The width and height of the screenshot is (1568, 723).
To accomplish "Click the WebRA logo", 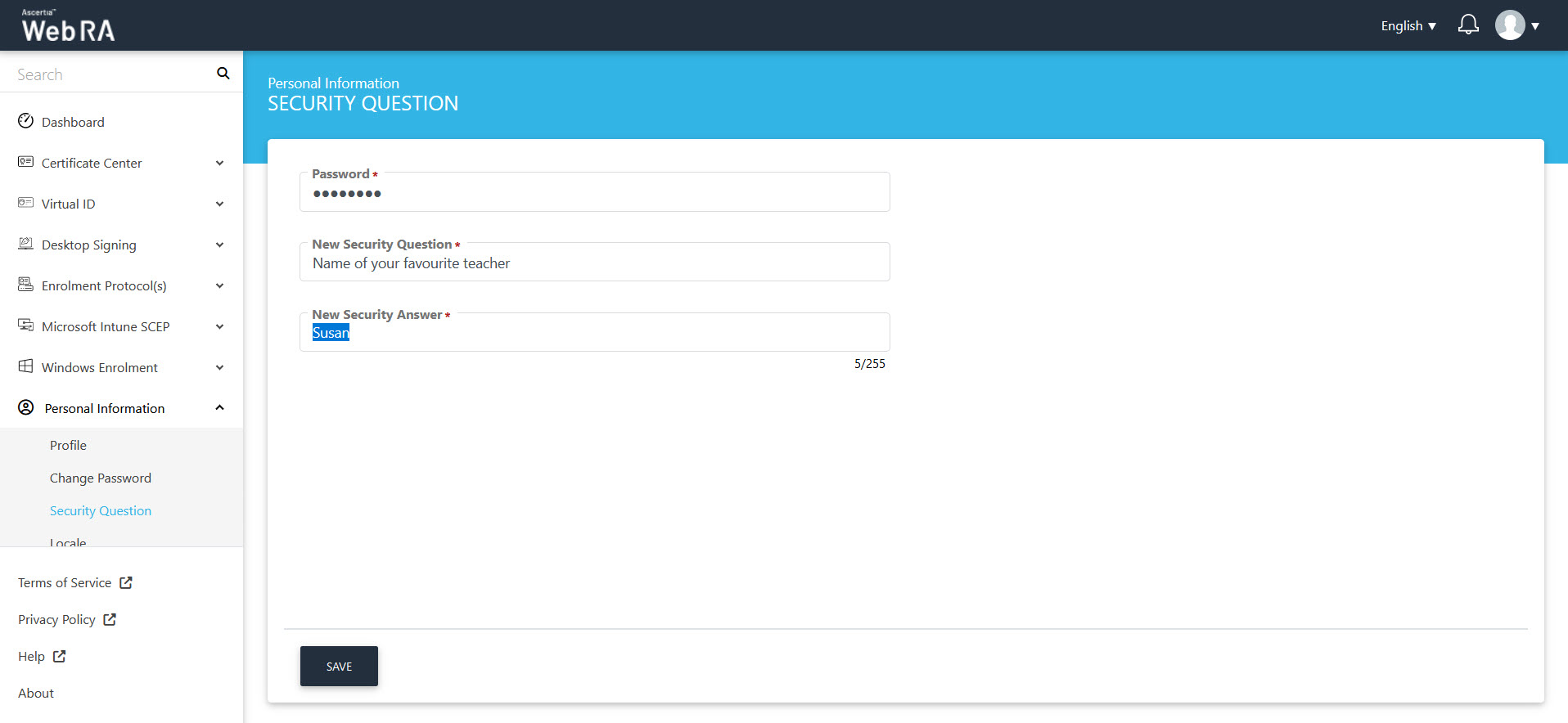I will coord(68,26).
